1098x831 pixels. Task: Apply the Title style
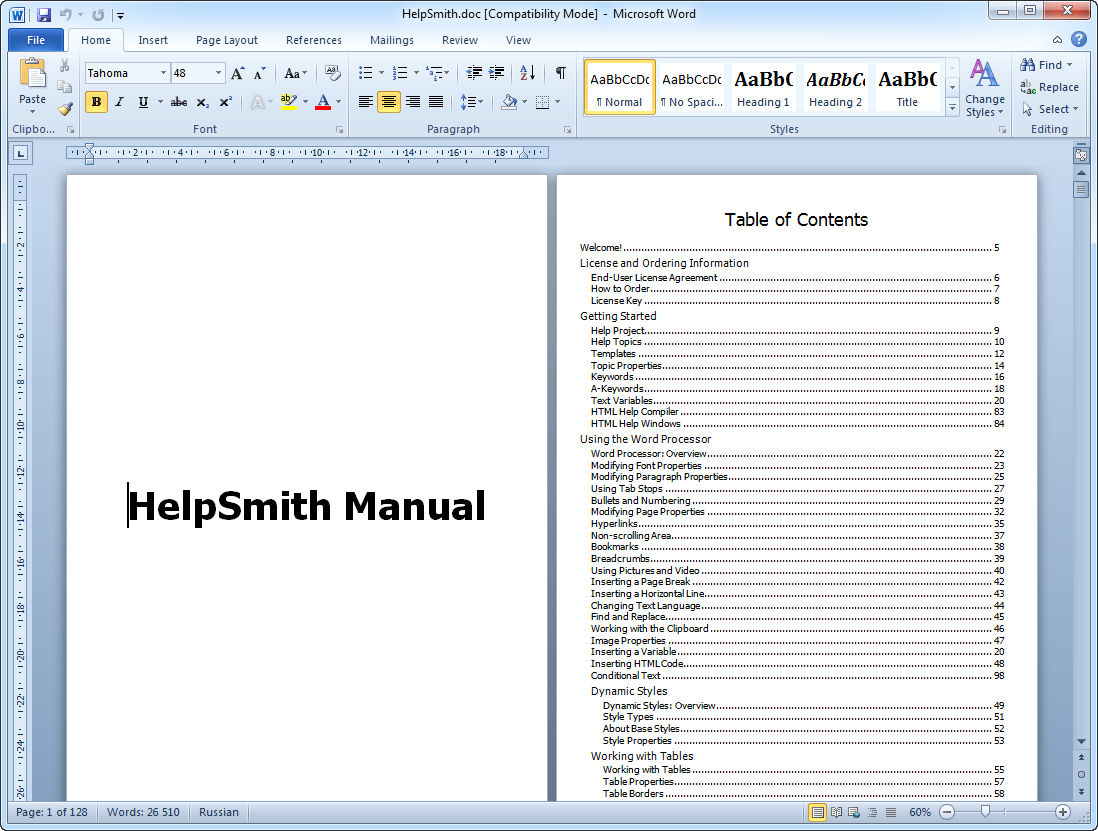(907, 88)
